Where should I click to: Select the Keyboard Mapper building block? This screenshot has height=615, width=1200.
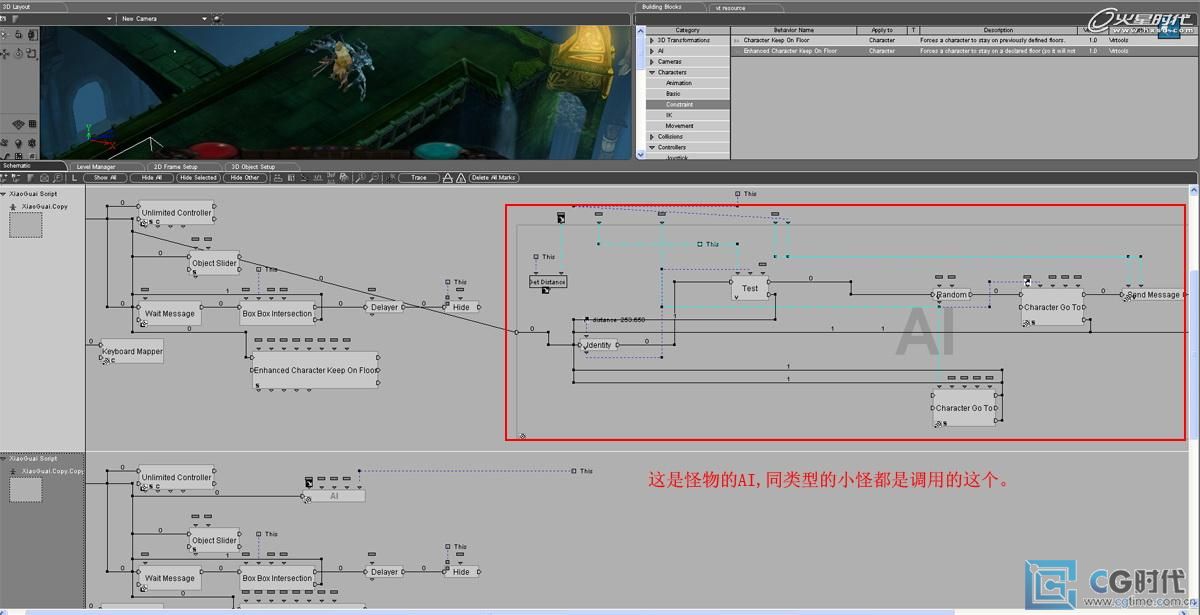pyautogui.click(x=132, y=352)
